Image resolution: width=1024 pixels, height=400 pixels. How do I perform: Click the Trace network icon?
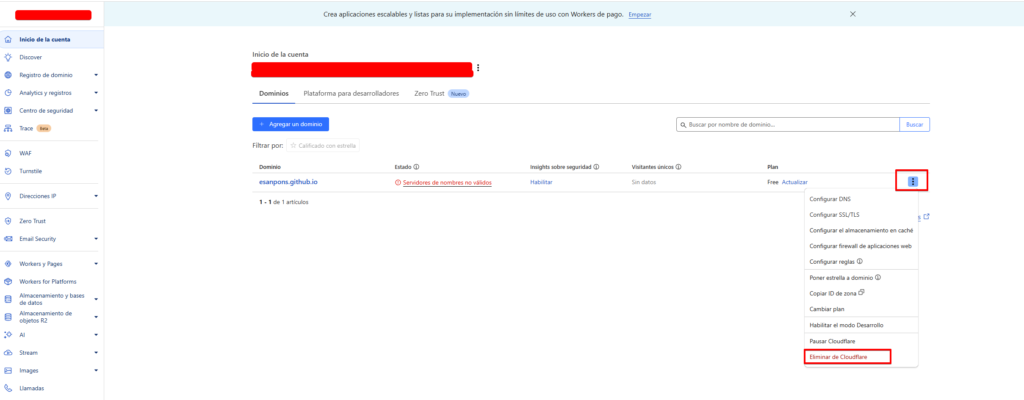point(8,129)
